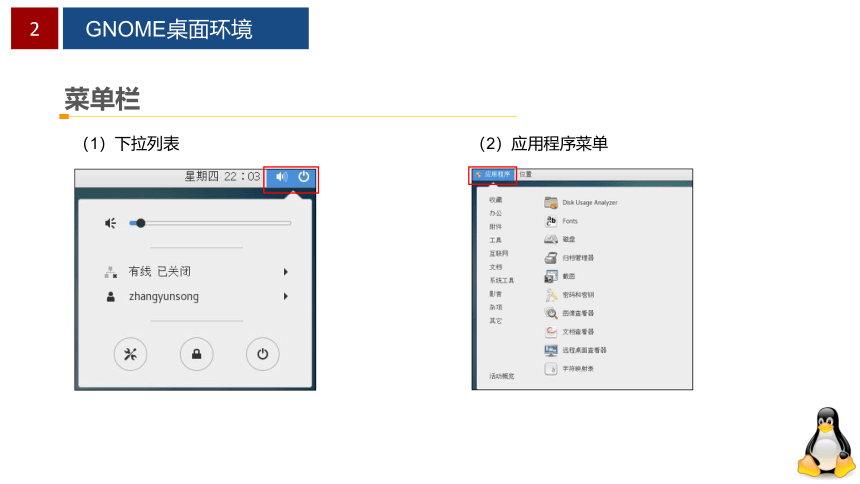Open the Fonts application icon
This screenshot has height=484, width=860.
coord(551,221)
